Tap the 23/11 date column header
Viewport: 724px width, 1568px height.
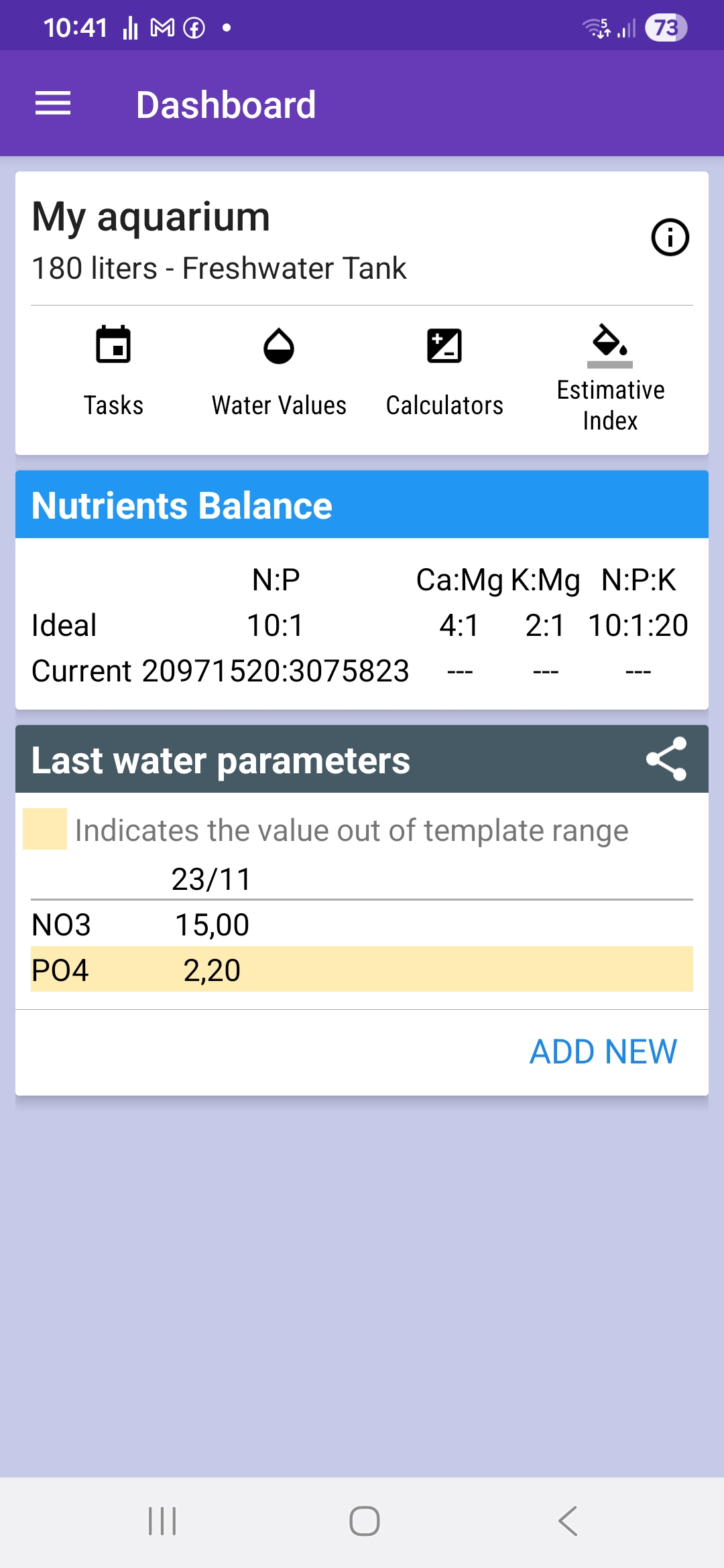click(x=211, y=879)
